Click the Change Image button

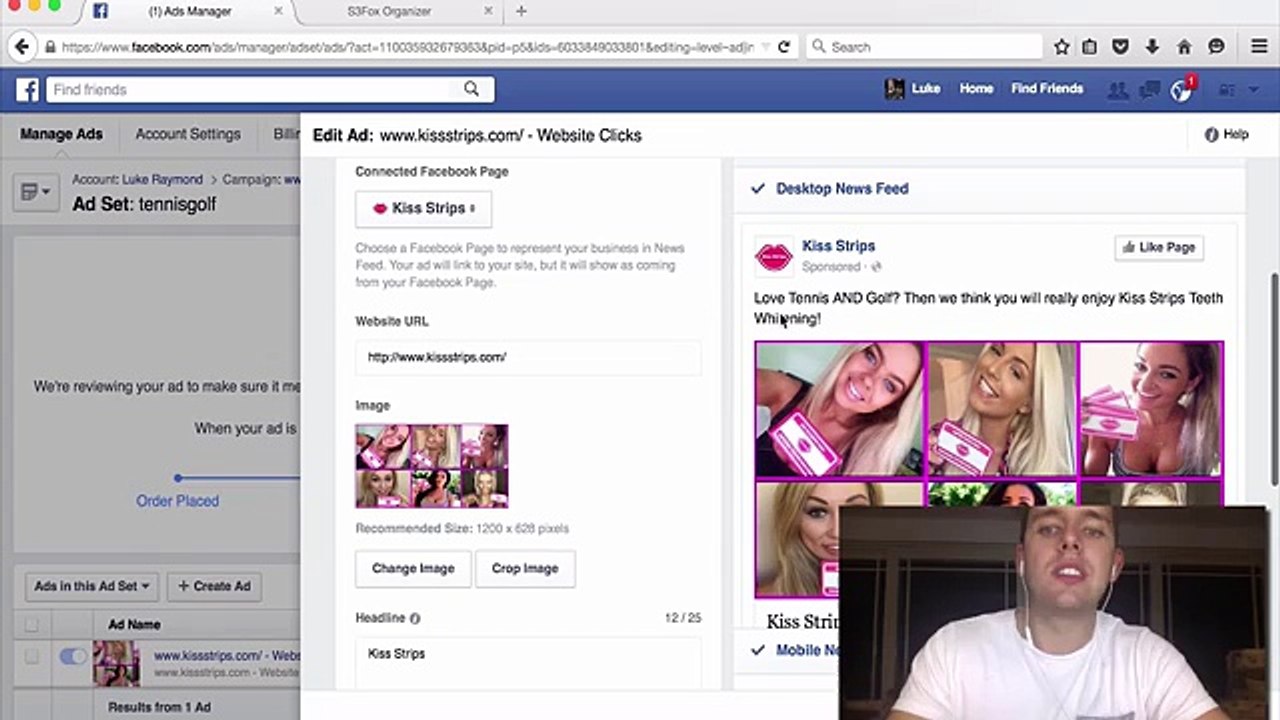point(413,569)
